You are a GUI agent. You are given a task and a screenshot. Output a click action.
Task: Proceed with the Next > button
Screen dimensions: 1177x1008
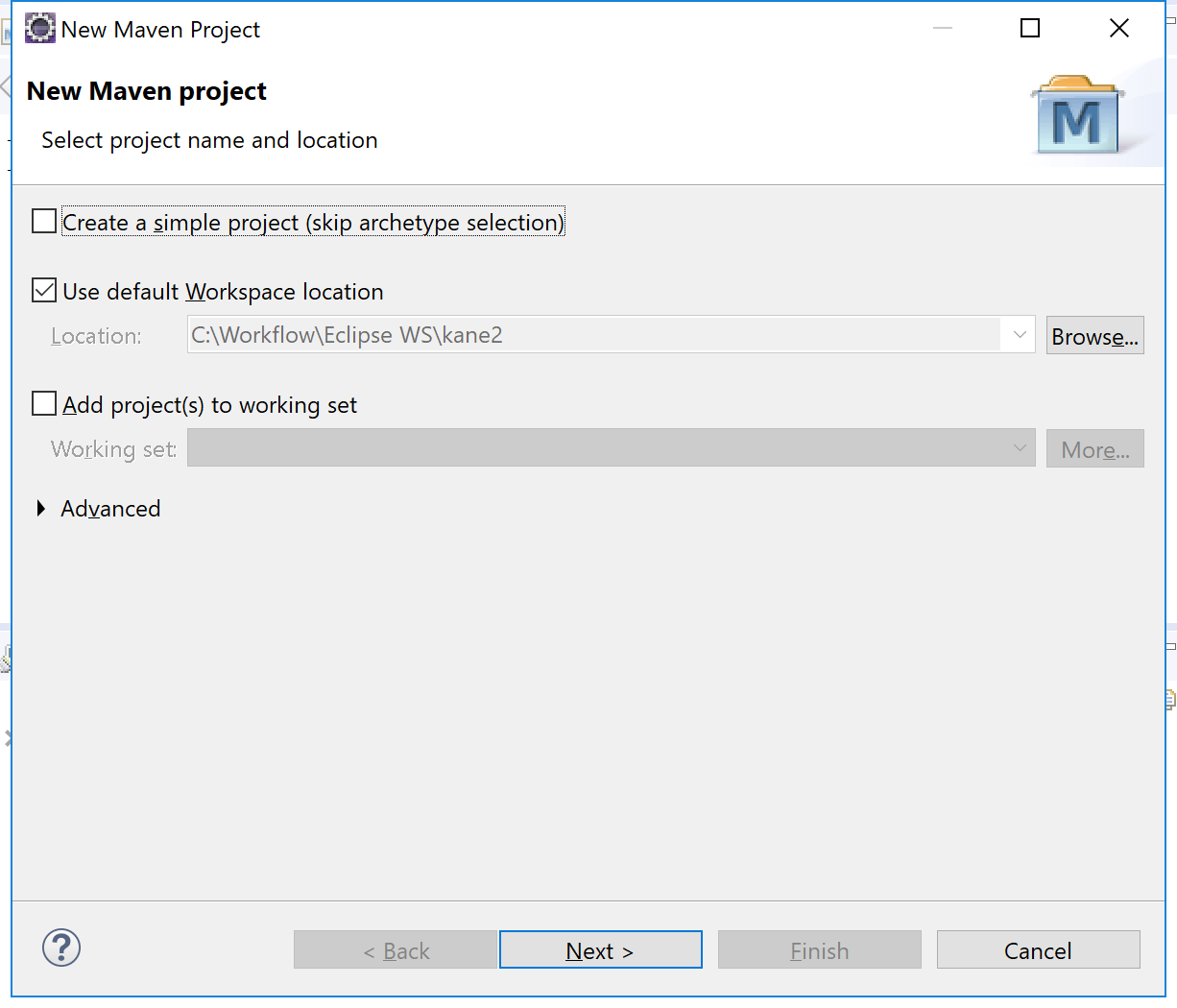point(600,950)
